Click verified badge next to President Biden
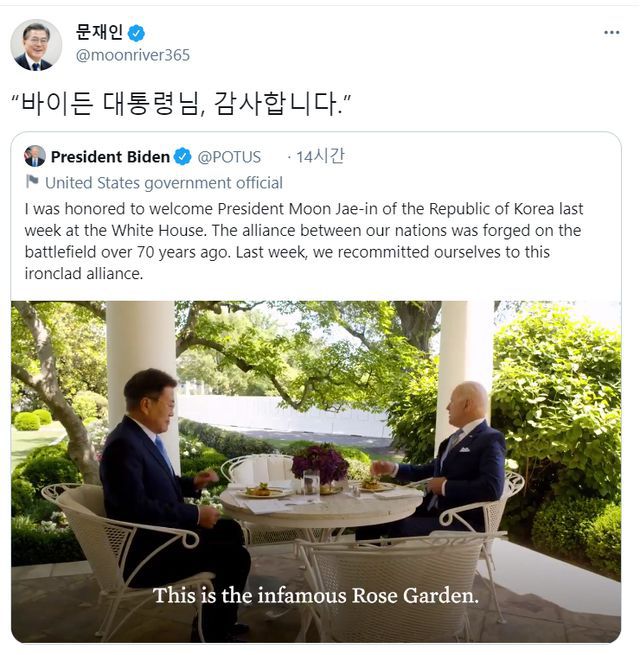Viewport: 640px width, 655px height. (183, 157)
